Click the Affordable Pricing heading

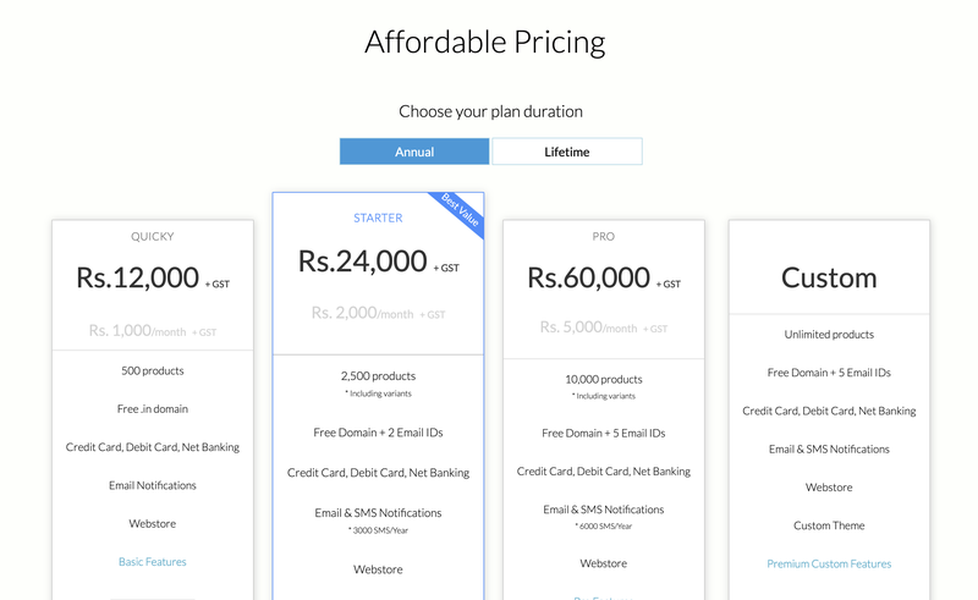click(x=485, y=42)
